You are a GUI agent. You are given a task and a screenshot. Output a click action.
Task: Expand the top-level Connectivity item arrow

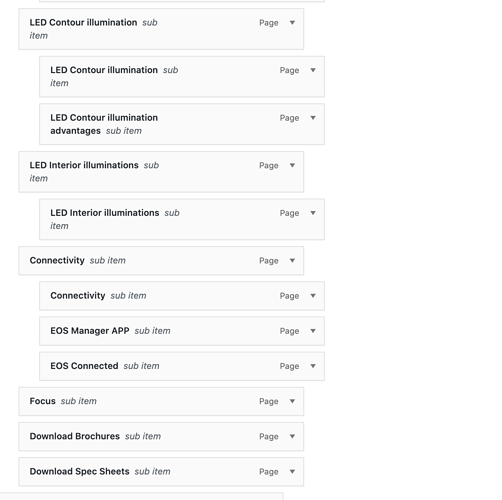click(x=292, y=261)
